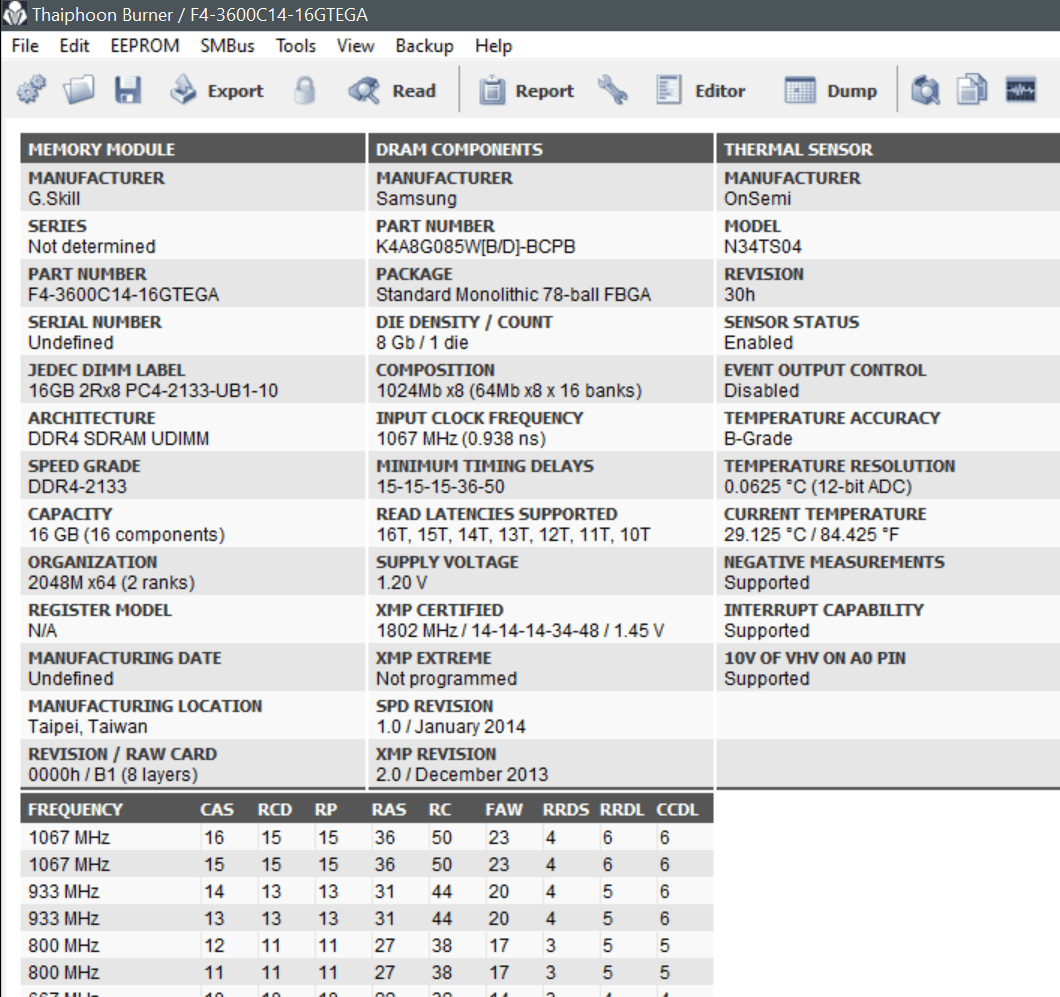The height and width of the screenshot is (997, 1060).
Task: Click the Report clipboard icon
Action: pos(492,90)
